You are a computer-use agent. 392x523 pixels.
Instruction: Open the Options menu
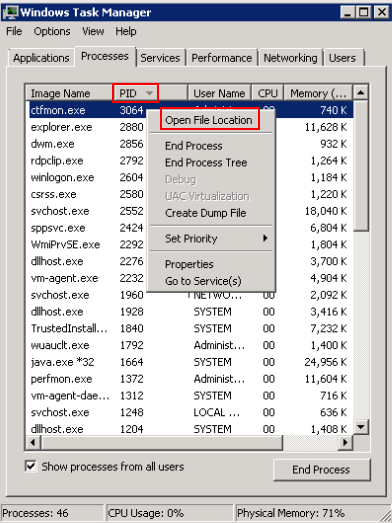(x=52, y=31)
